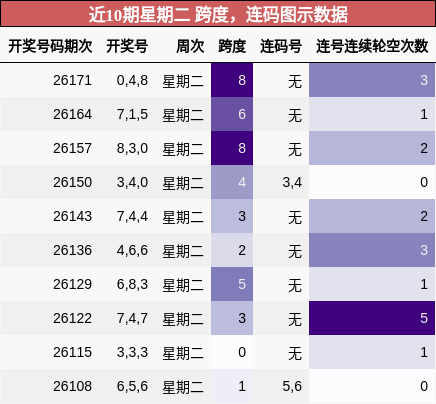Click miss count 2 in row 26157
Viewport: 436px width, 404px height.
pos(372,148)
